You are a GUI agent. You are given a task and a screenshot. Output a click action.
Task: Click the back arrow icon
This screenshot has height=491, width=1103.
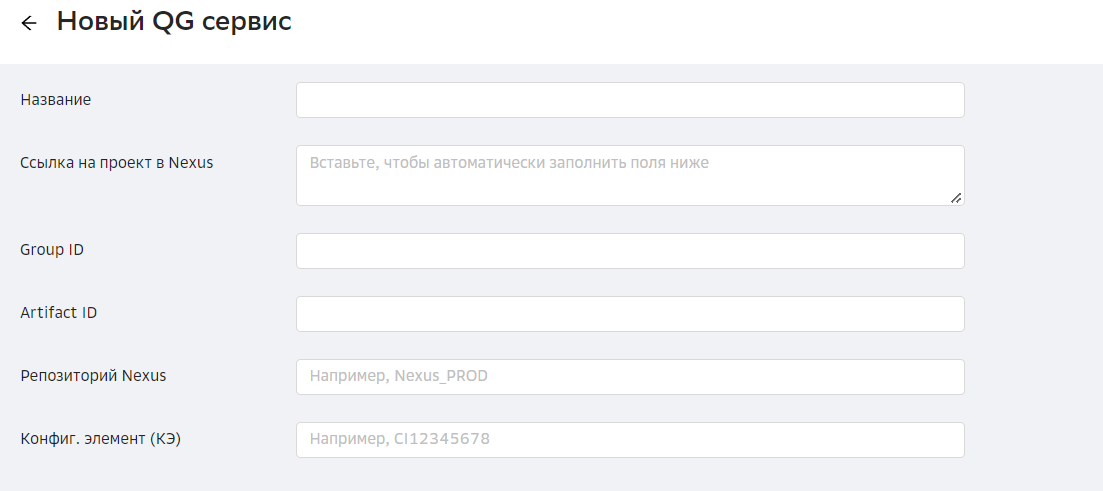coord(28,23)
